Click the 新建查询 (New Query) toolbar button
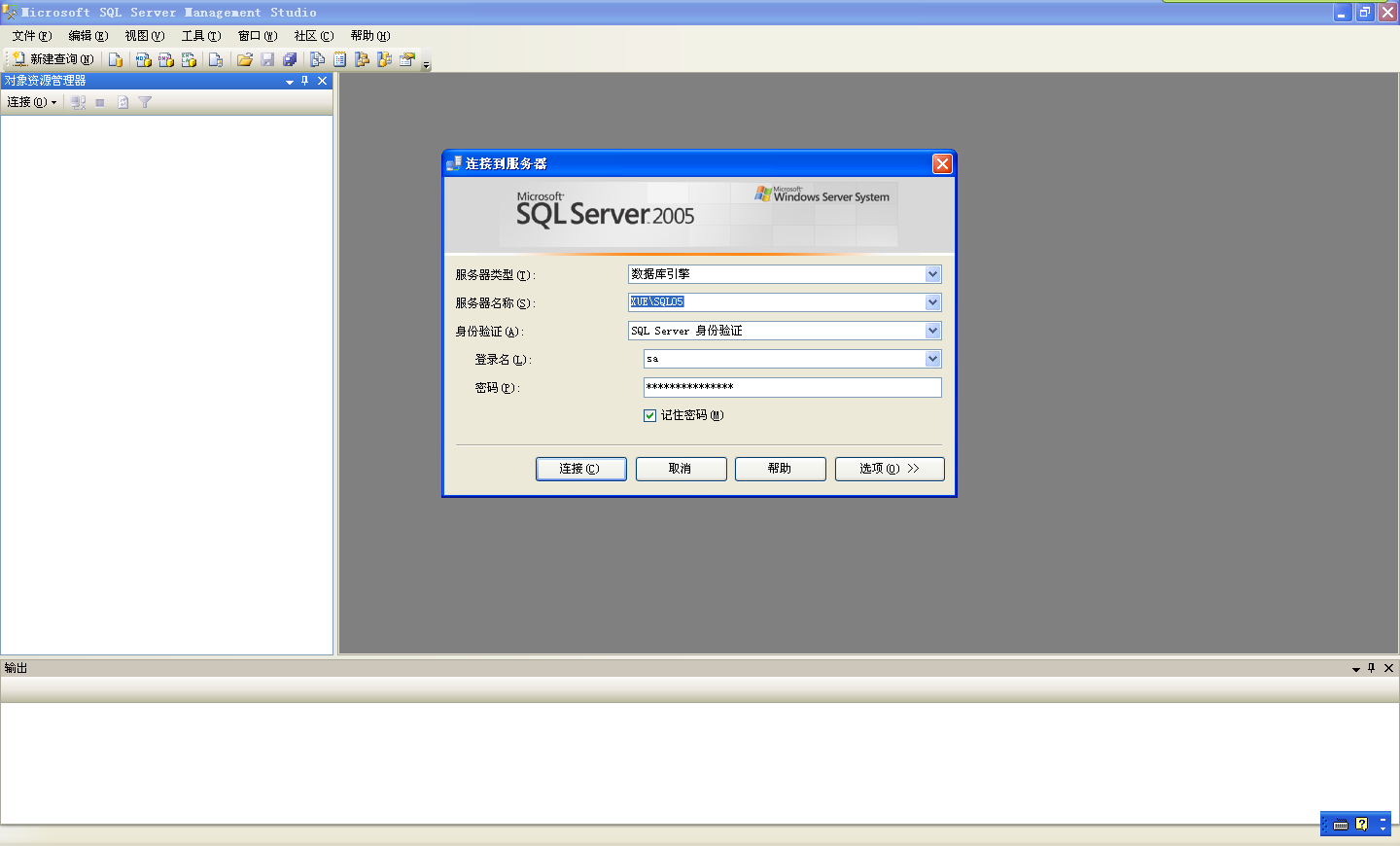The width and height of the screenshot is (1400, 846). point(53,59)
